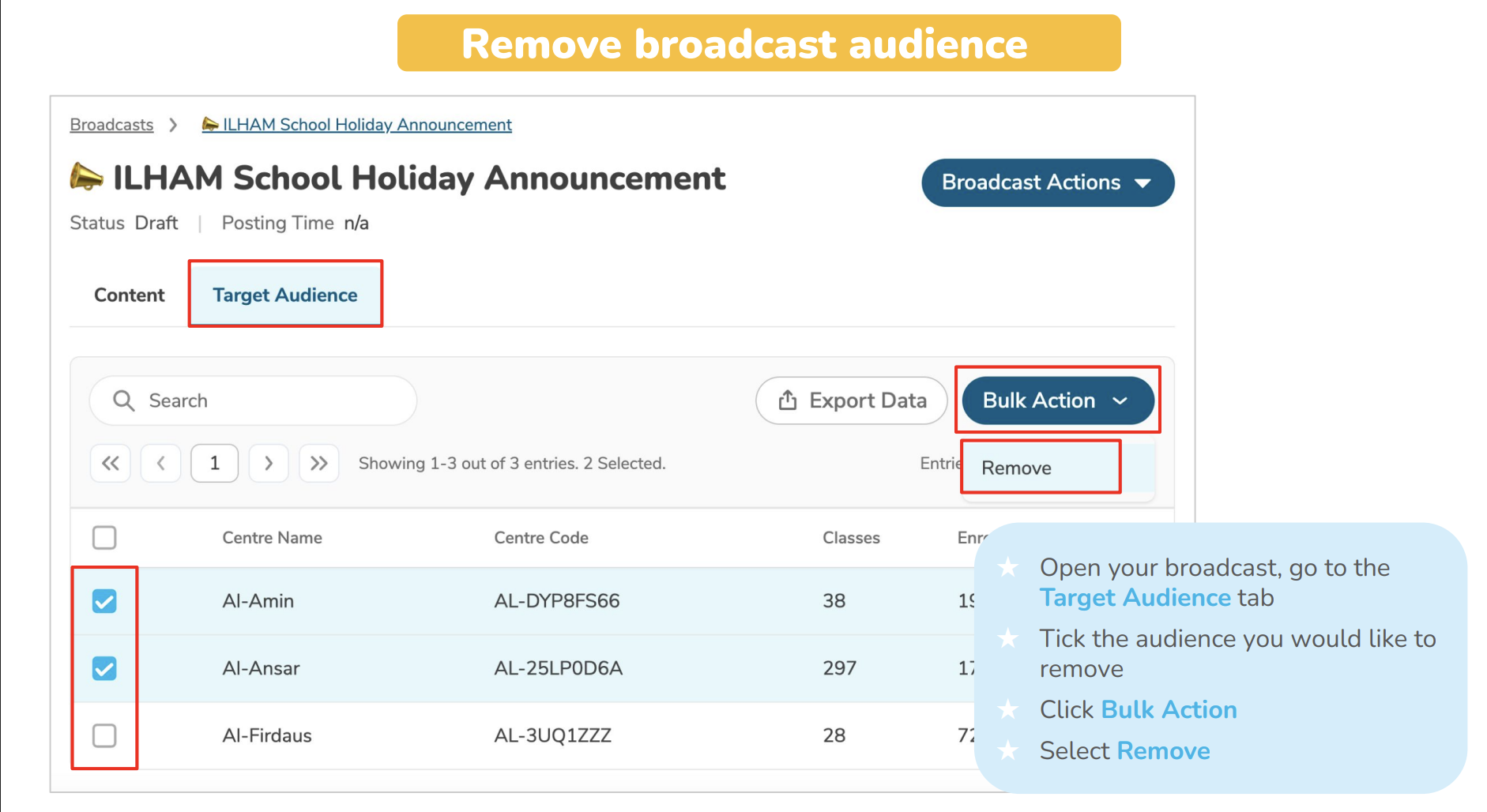Go to the next page arrow
The image size is (1487, 812).
[269, 463]
